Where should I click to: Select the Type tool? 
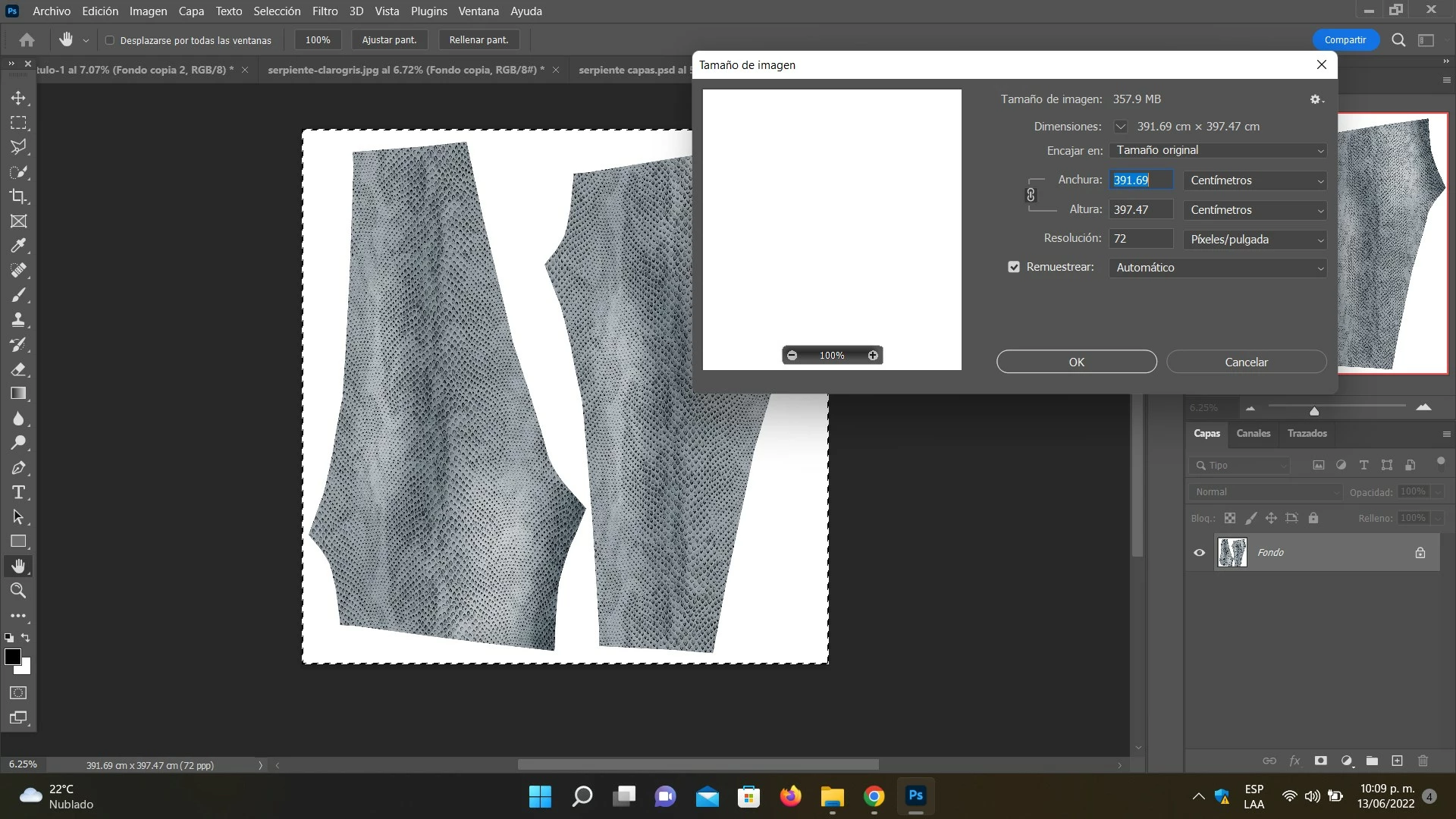pos(18,492)
